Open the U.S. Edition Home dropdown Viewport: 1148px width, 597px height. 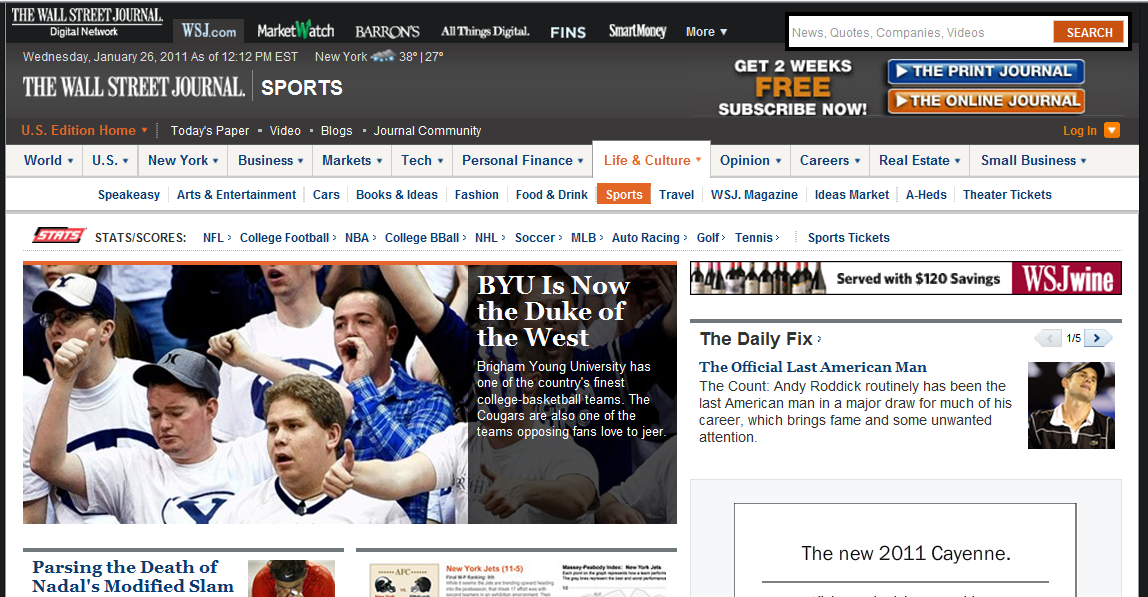click(84, 130)
